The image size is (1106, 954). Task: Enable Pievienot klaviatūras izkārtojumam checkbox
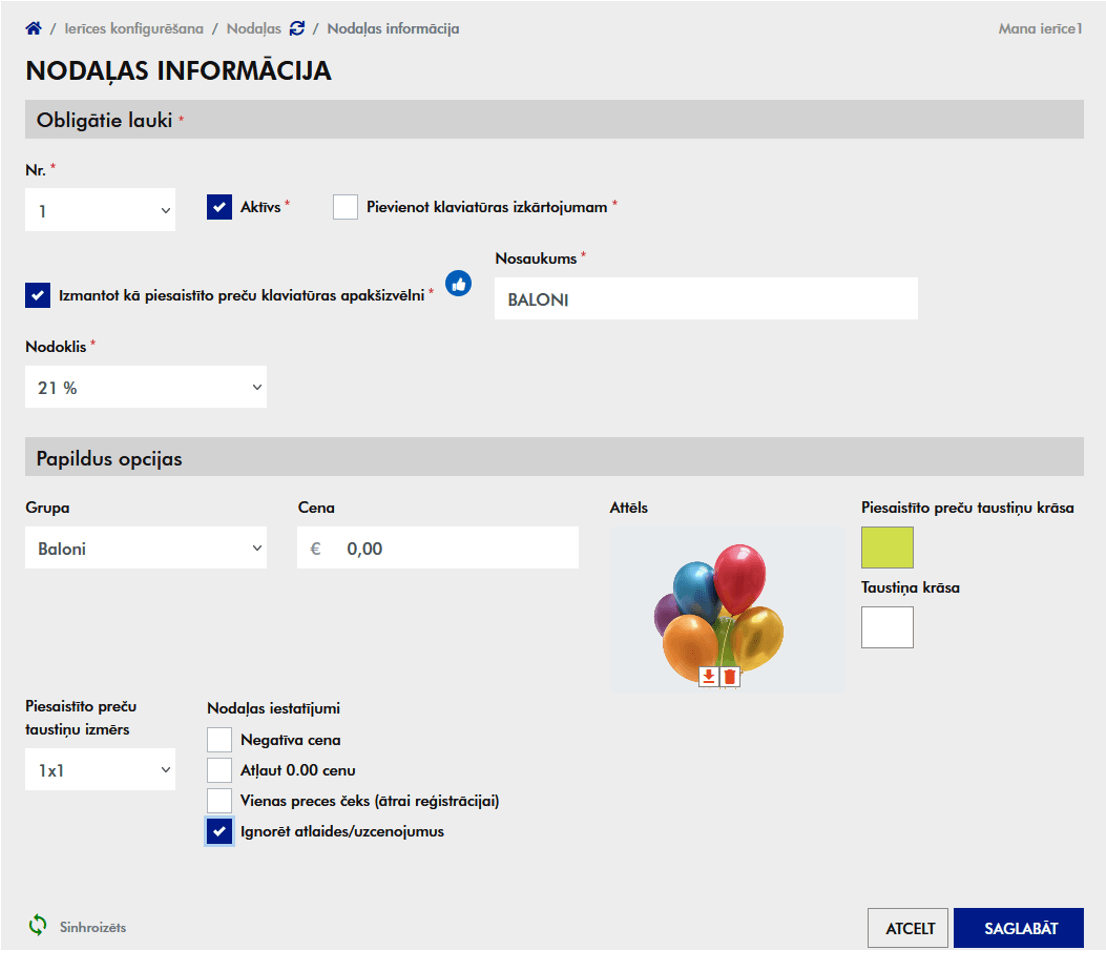point(345,207)
